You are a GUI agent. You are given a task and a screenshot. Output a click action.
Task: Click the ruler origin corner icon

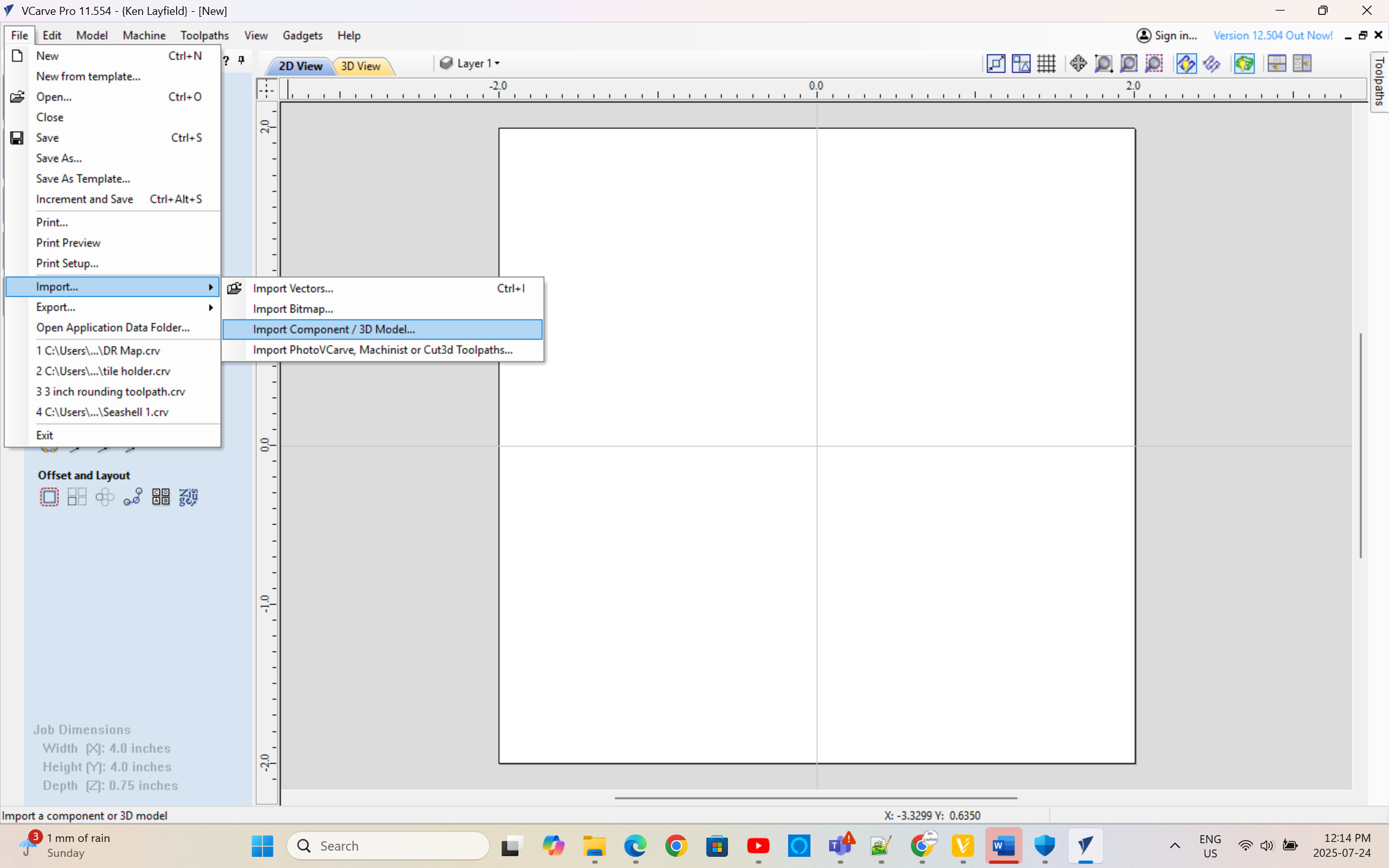pyautogui.click(x=267, y=89)
